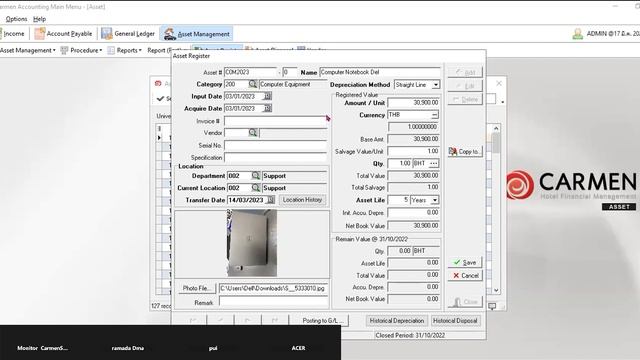Open the Help menu

pyautogui.click(x=39, y=19)
